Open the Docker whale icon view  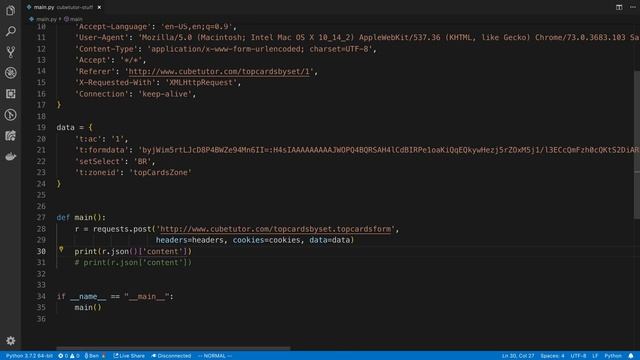(11, 156)
